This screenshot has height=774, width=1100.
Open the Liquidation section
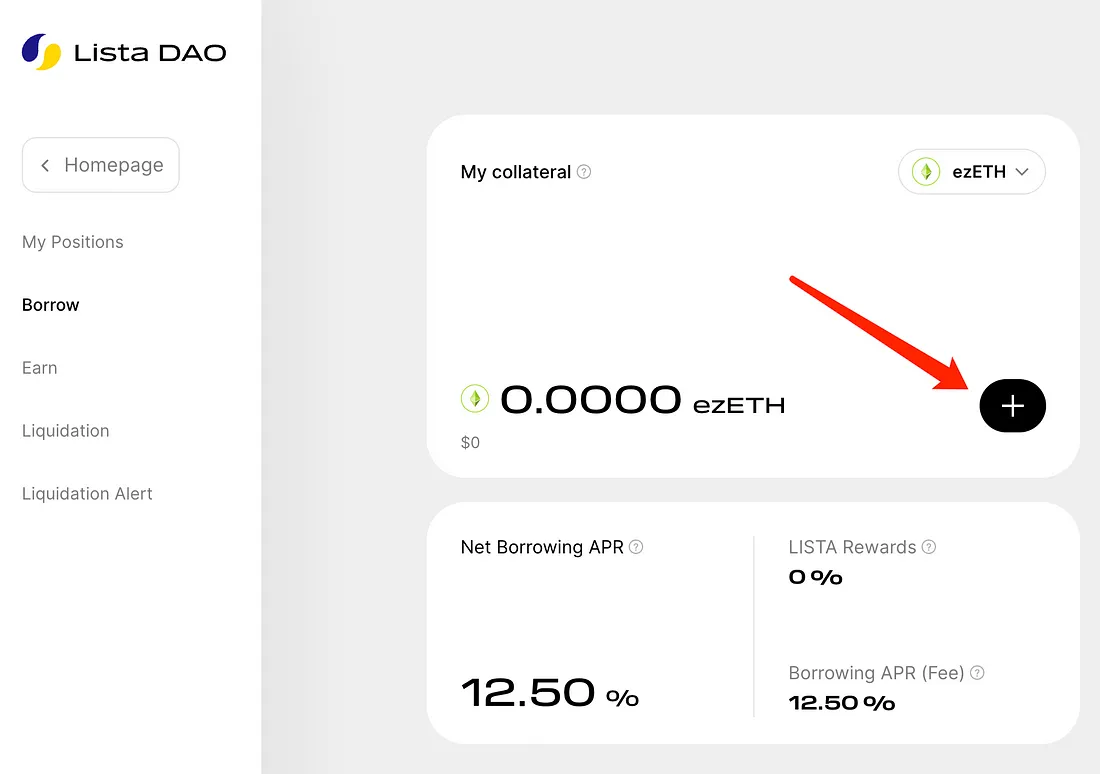[66, 431]
